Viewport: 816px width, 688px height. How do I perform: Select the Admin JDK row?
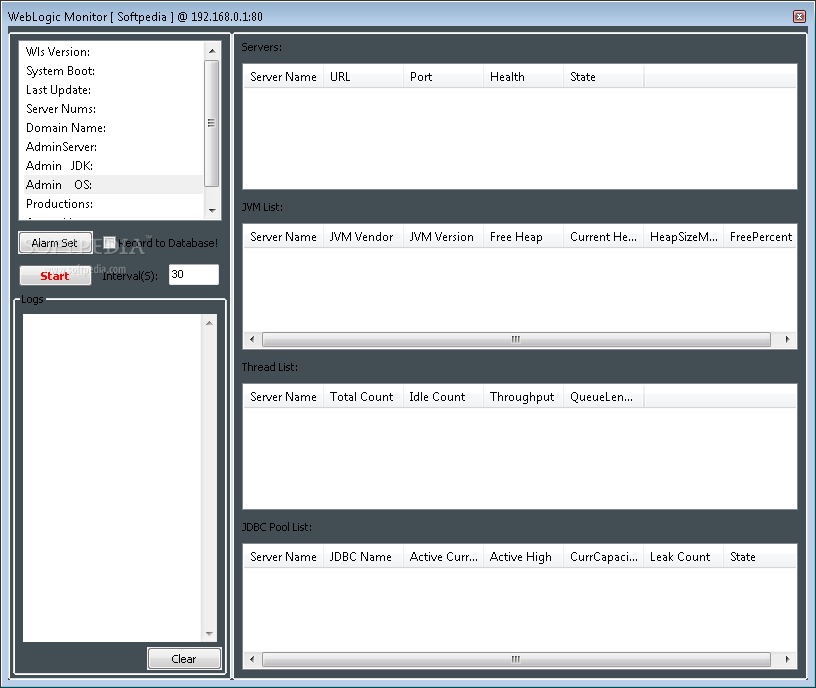(113, 165)
